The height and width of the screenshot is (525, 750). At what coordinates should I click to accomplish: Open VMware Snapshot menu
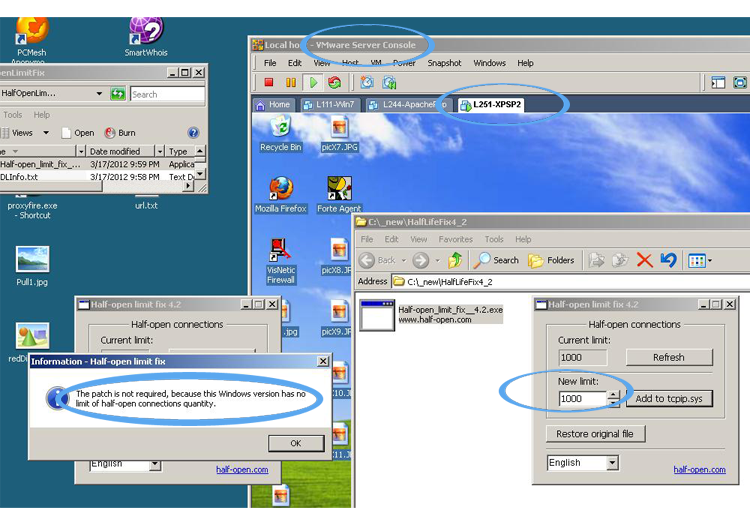[x=444, y=63]
